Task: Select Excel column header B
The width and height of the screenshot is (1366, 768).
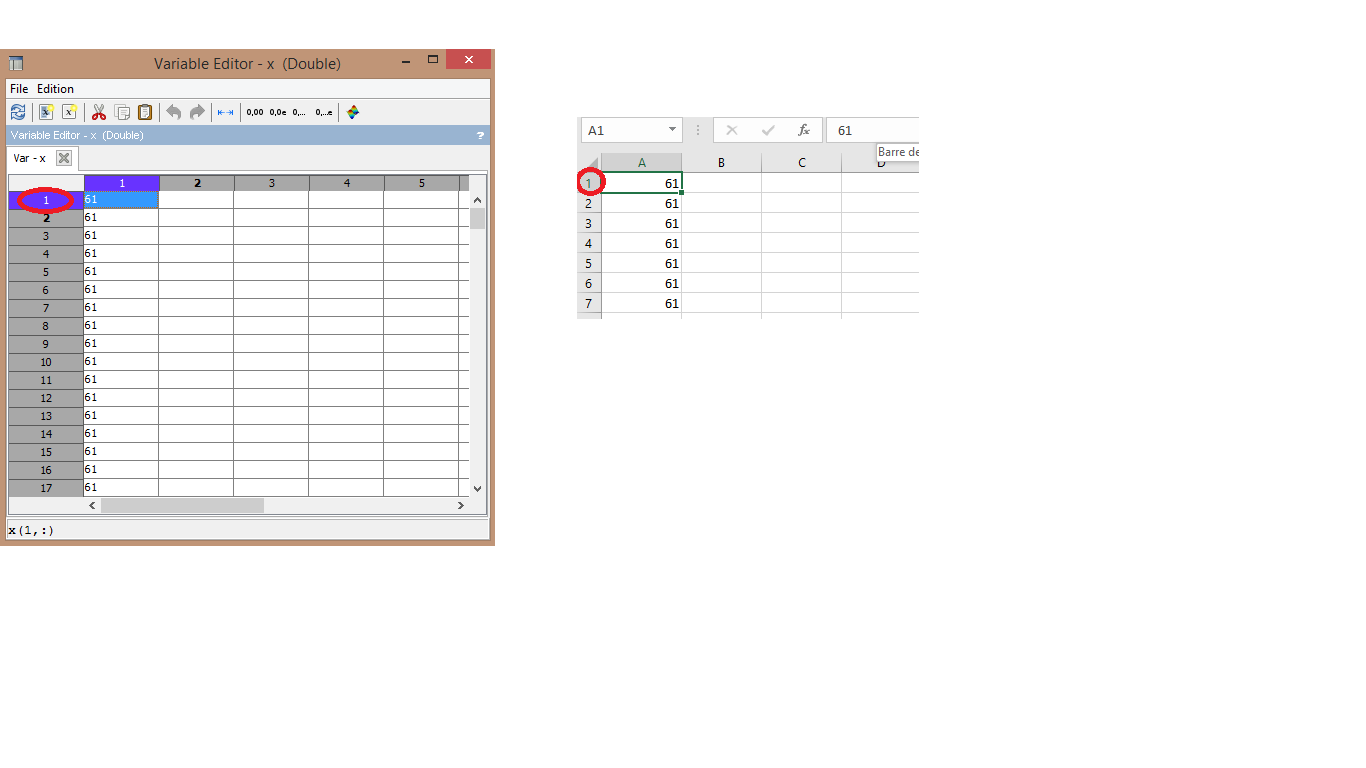Action: [722, 162]
